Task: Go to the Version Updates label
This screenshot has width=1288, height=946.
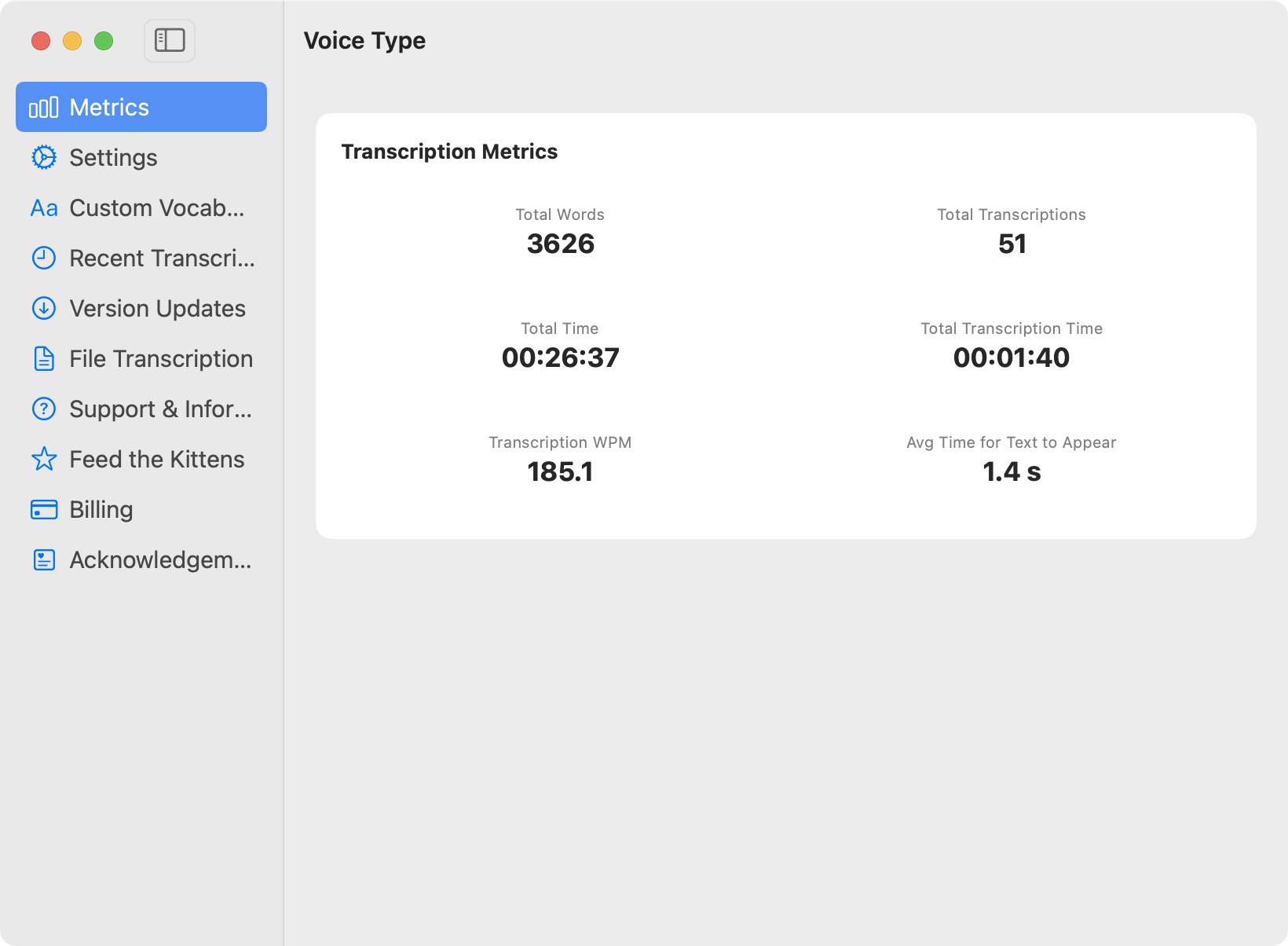Action: click(x=158, y=309)
